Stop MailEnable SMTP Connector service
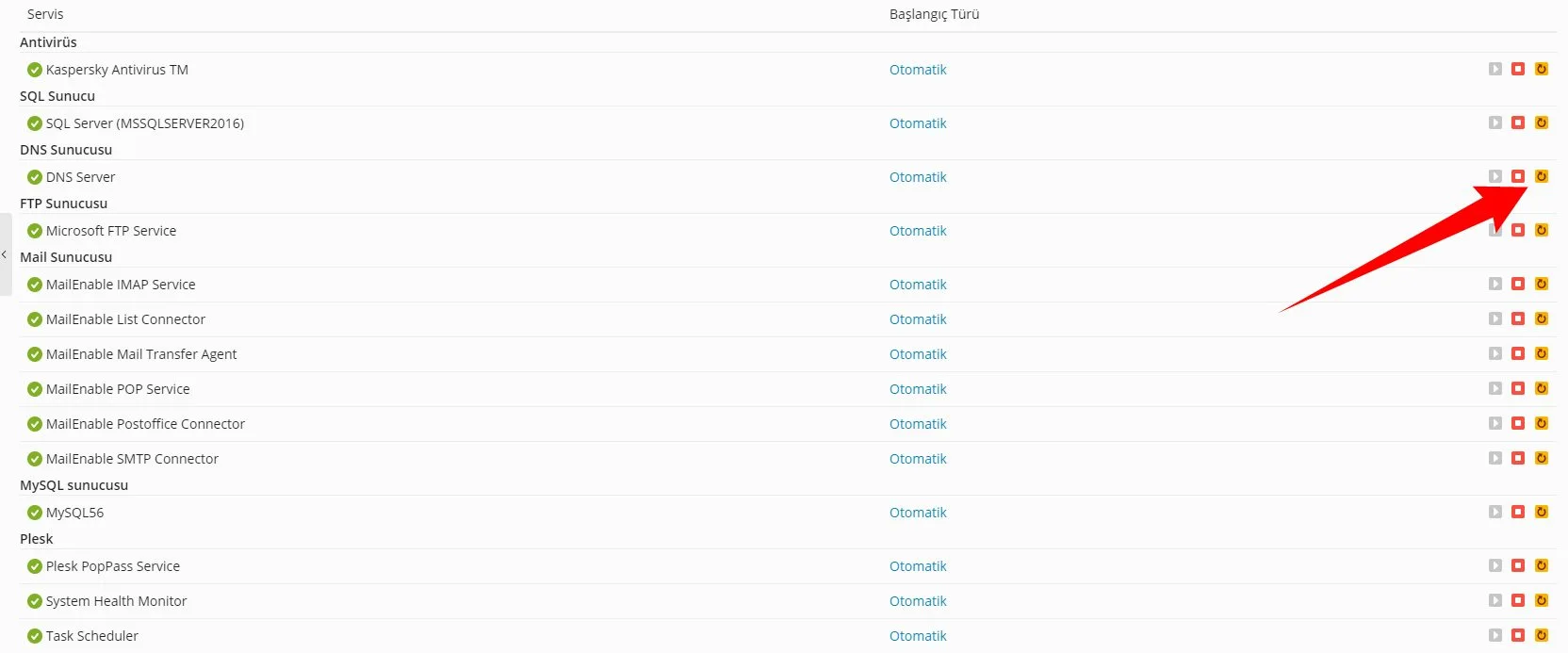This screenshot has width=1568, height=653. pos(1517,458)
